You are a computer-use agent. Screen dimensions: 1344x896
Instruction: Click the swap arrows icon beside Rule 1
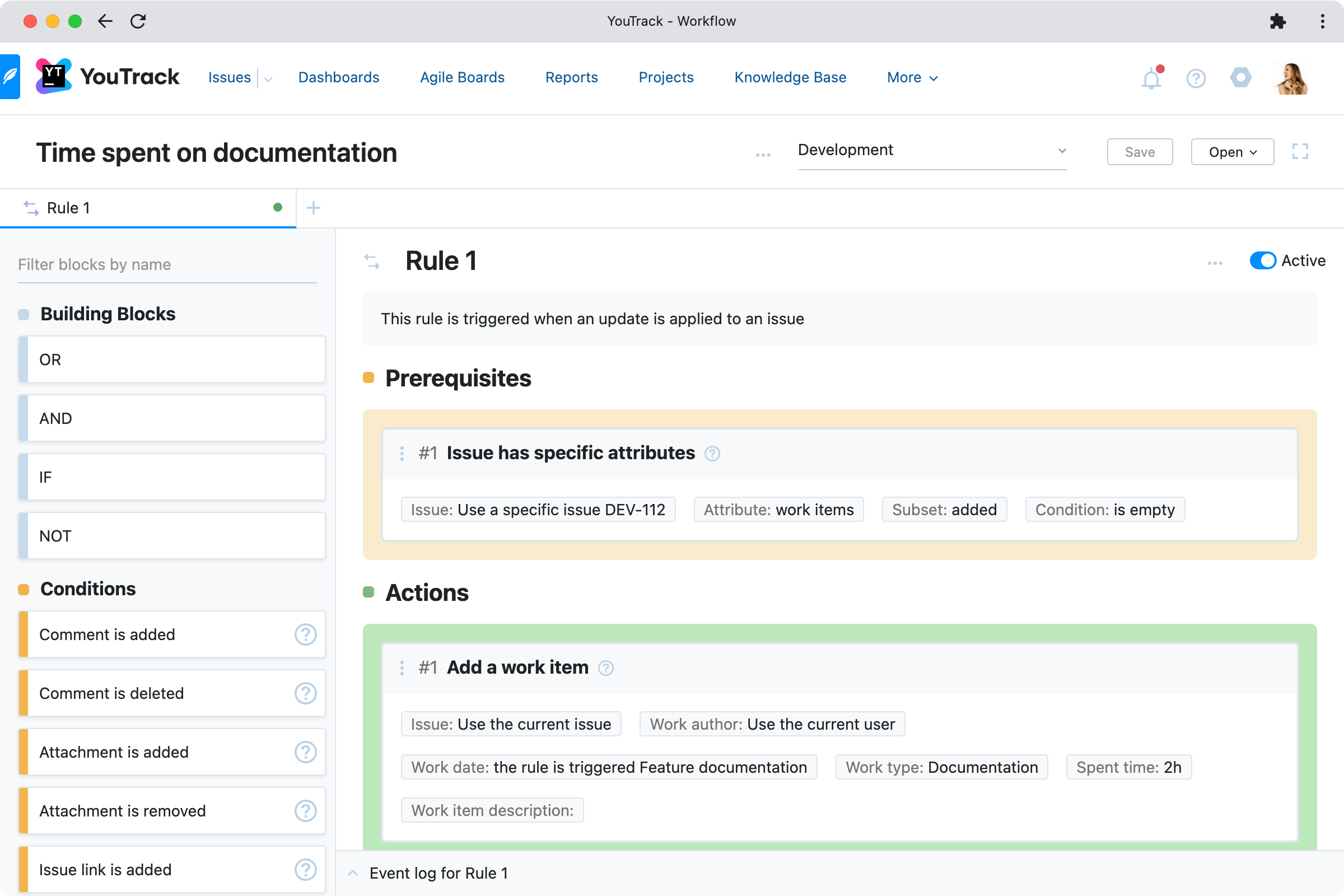click(x=372, y=261)
